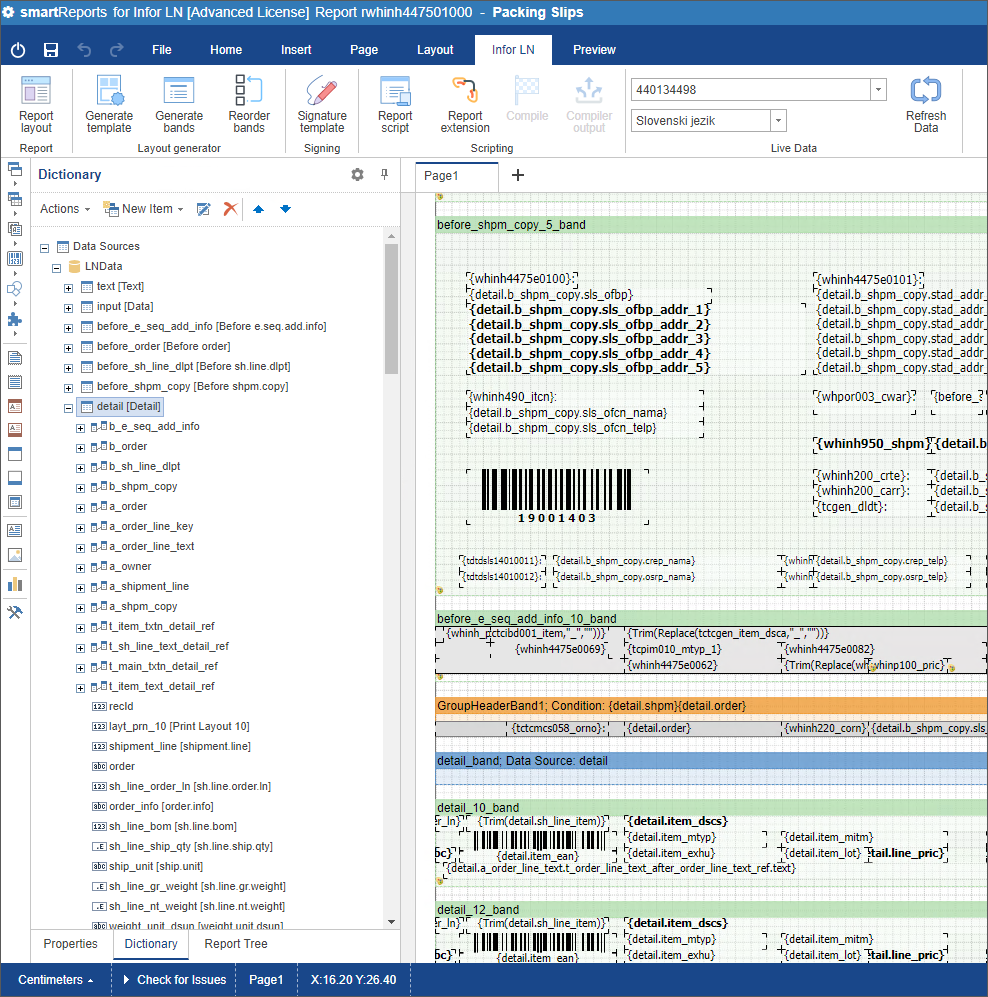Viewport: 988px width, 997px height.
Task: Click the power icon in the title toolbar
Action: (18, 50)
